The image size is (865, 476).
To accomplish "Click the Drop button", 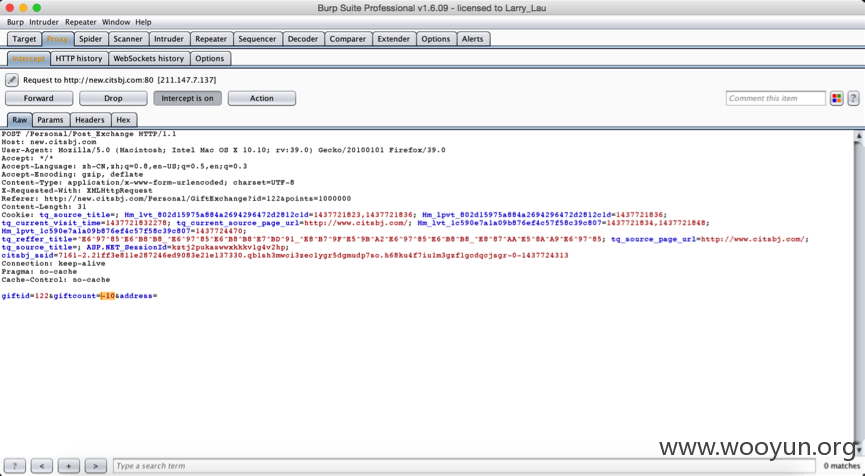I will (113, 98).
